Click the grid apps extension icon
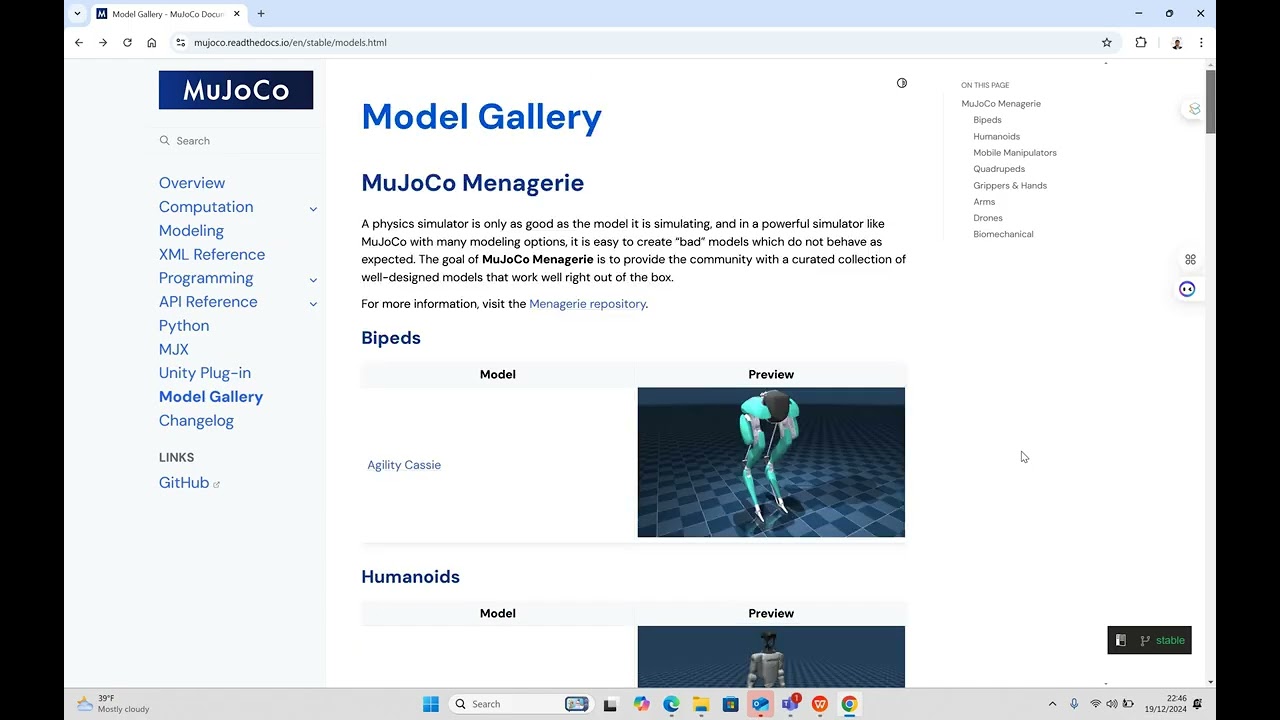1280x720 pixels. point(1190,260)
